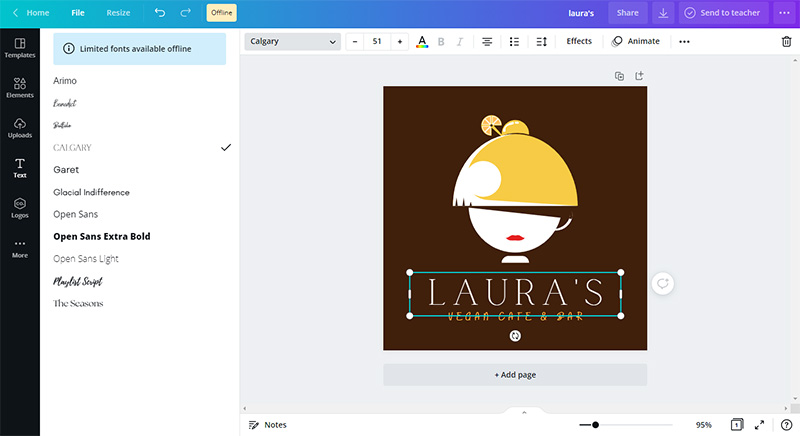Select the Open Sans Light font

[x=86, y=259]
